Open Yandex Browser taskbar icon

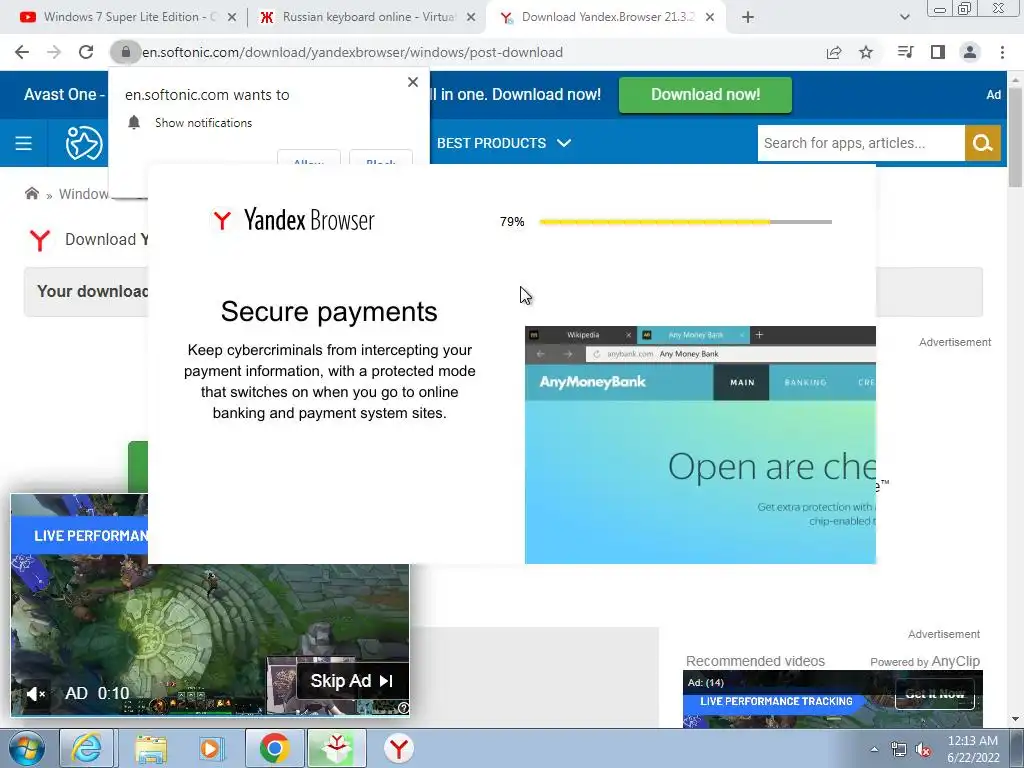pos(398,748)
